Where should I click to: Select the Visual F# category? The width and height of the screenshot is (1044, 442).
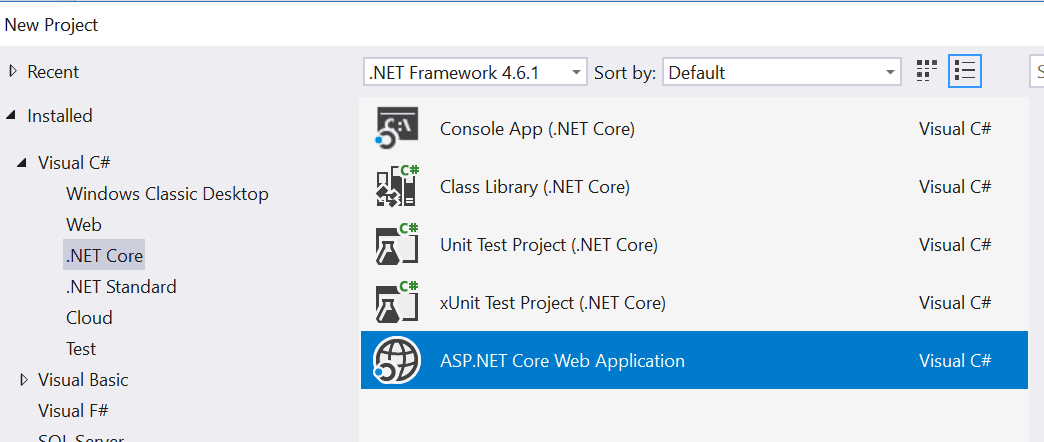(x=73, y=410)
